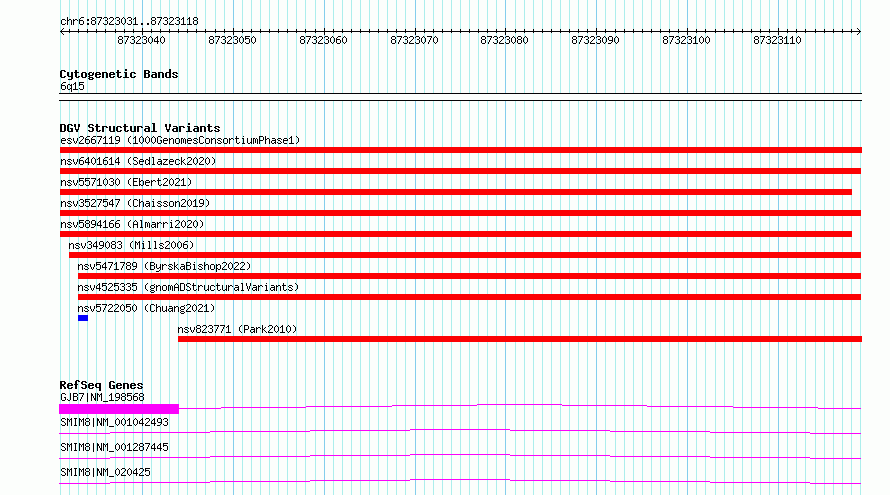Click ruler position 87323050
Screen dimensions: 890x495
tap(232, 40)
